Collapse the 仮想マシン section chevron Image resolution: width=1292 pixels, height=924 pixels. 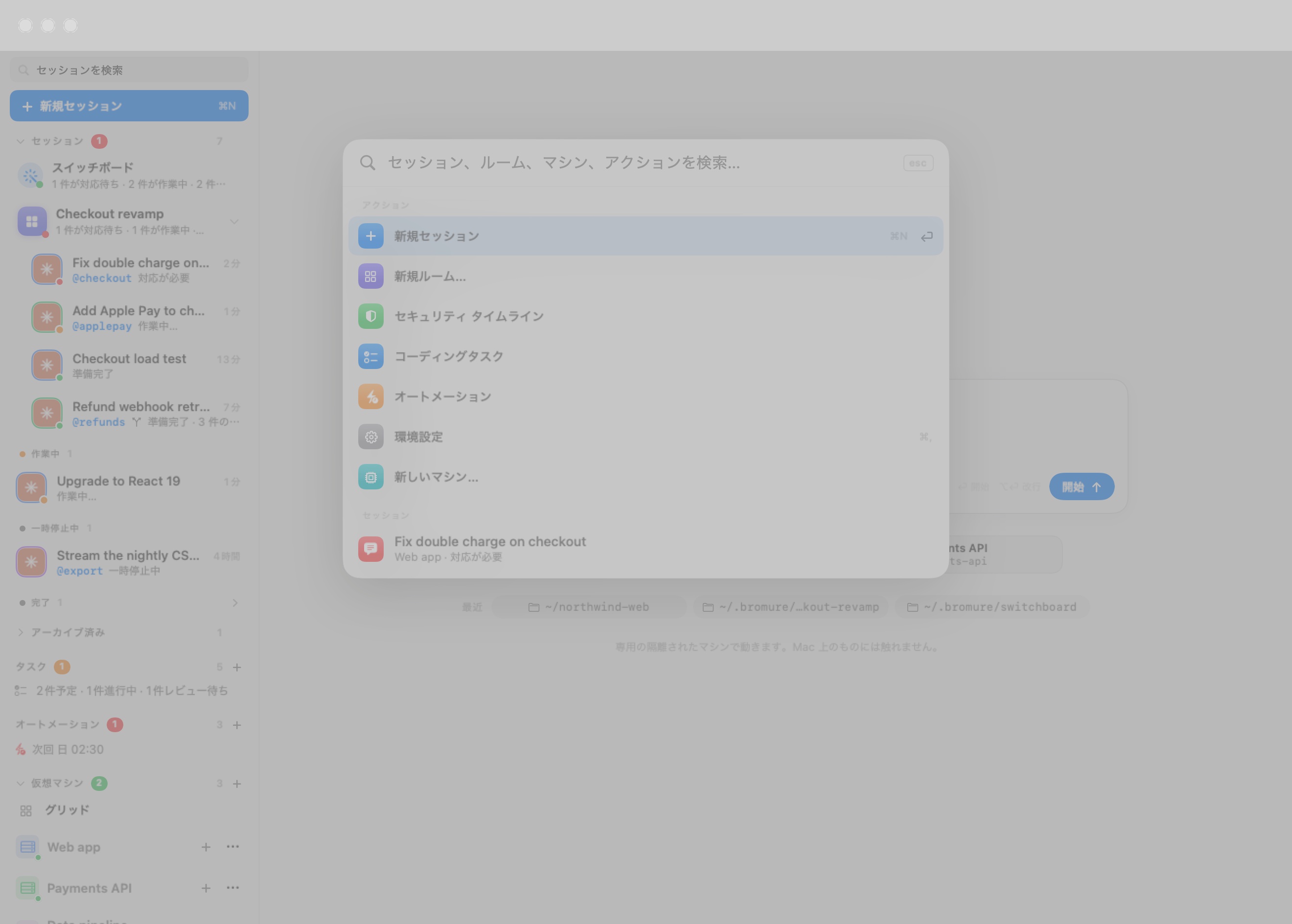point(21,784)
